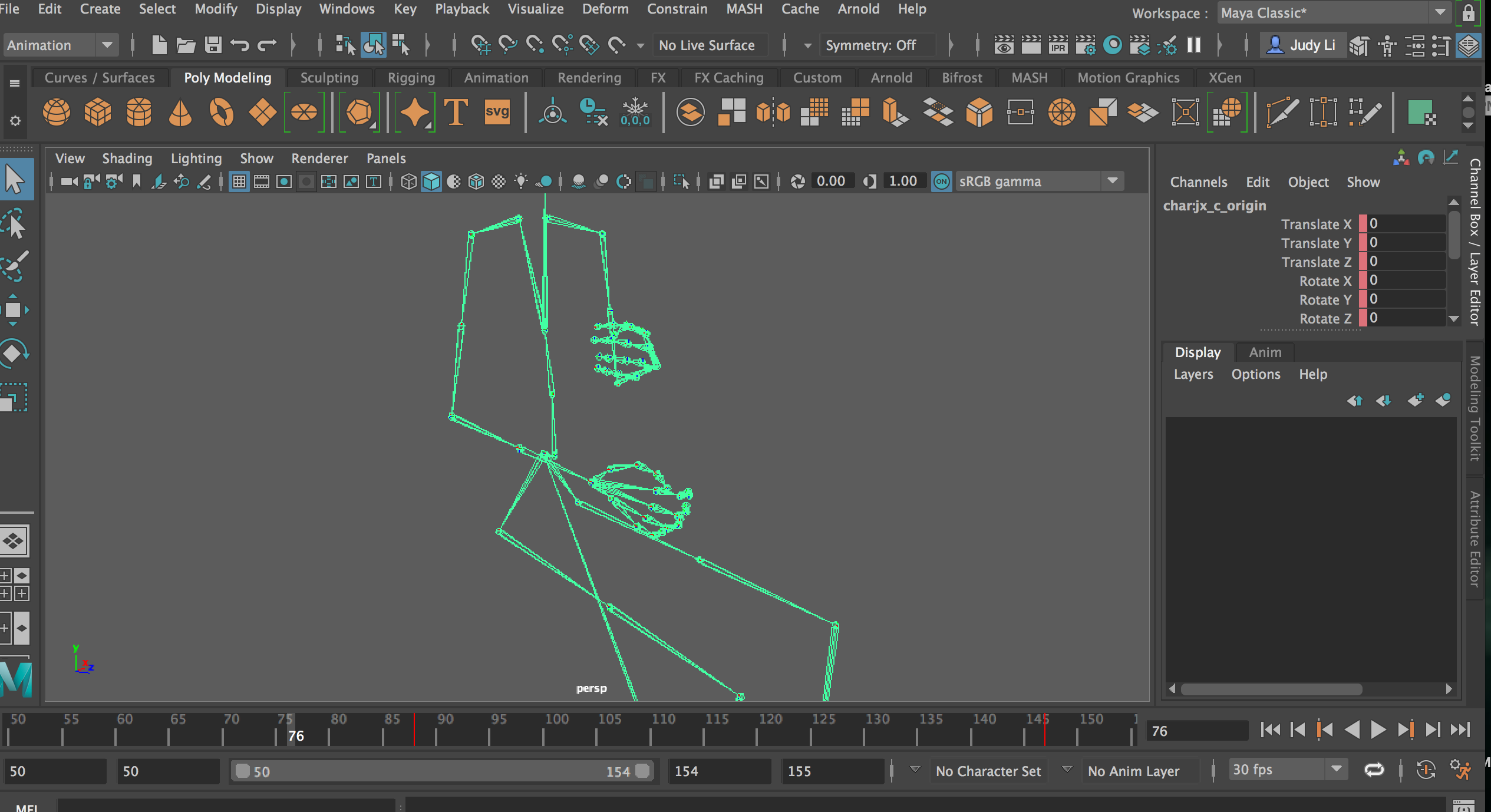Image resolution: width=1491 pixels, height=812 pixels.
Task: Toggle the viewport grid display
Action: coord(239,181)
